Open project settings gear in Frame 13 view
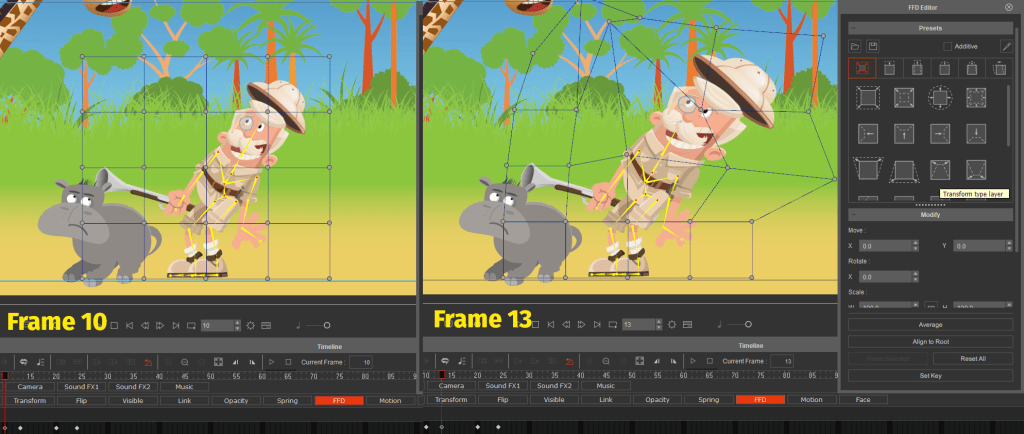This screenshot has height=434, width=1024. (671, 324)
